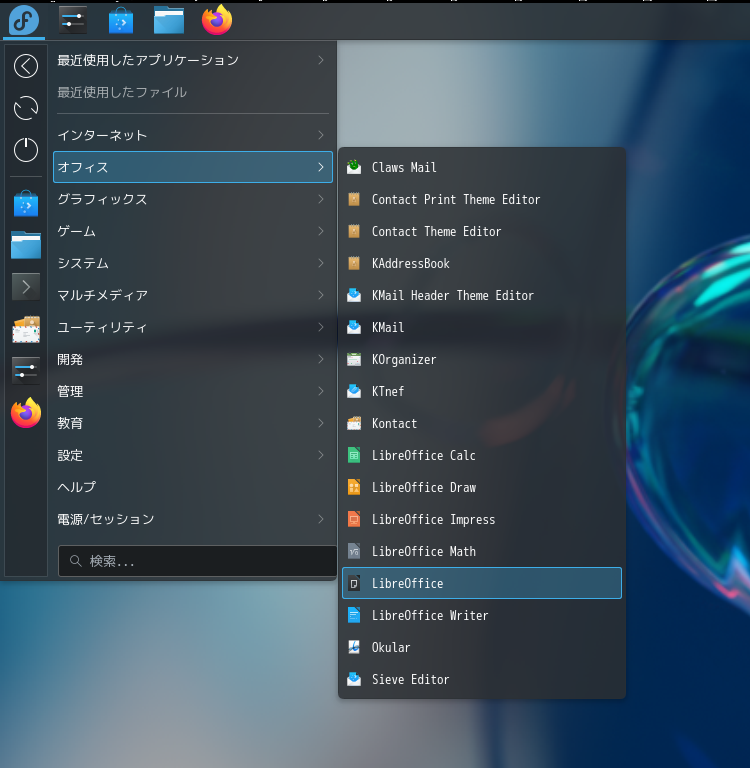
Task: Launch the highlighted LibreOffice entry
Action: (x=482, y=583)
